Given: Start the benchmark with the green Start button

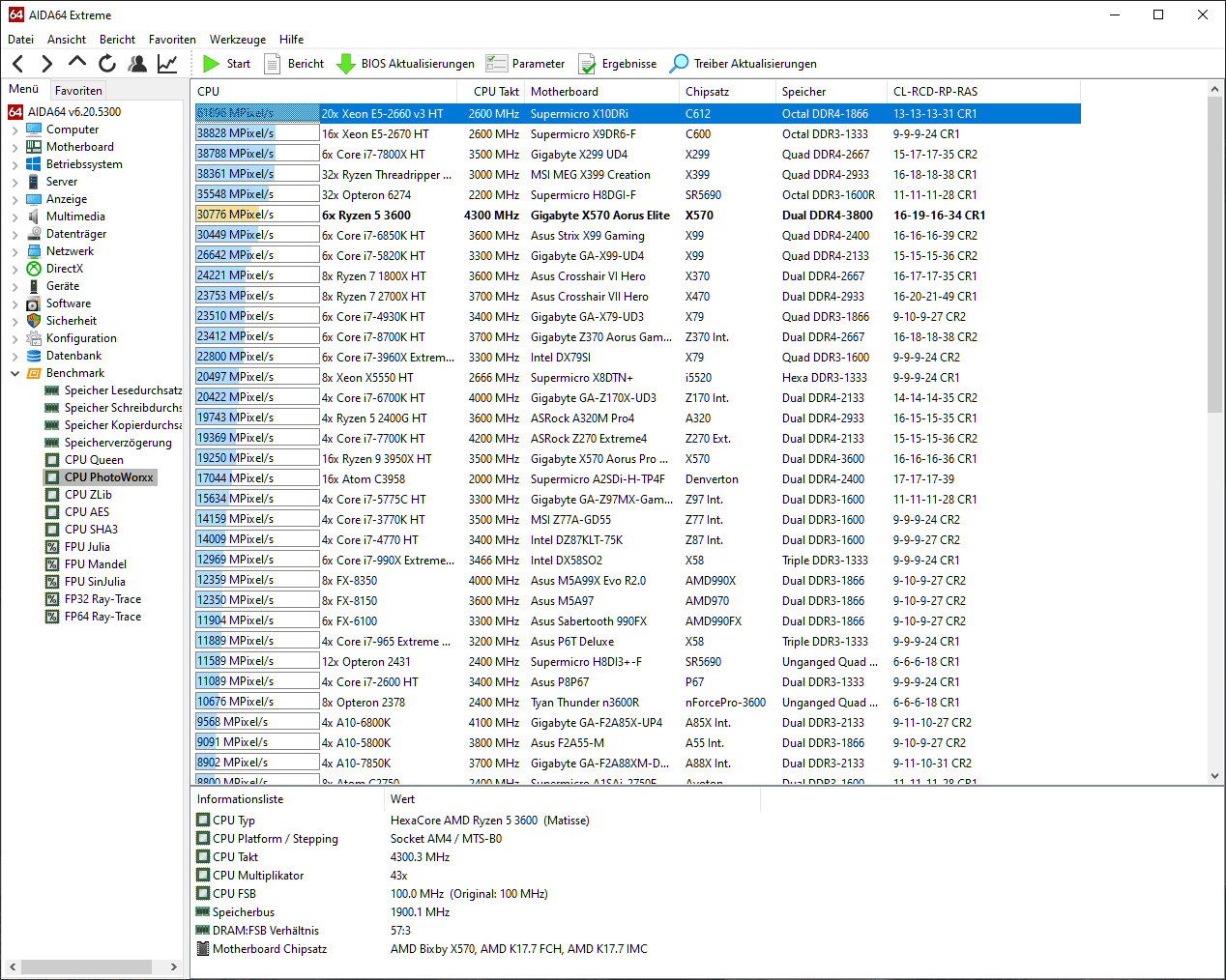Looking at the screenshot, I should coord(226,64).
